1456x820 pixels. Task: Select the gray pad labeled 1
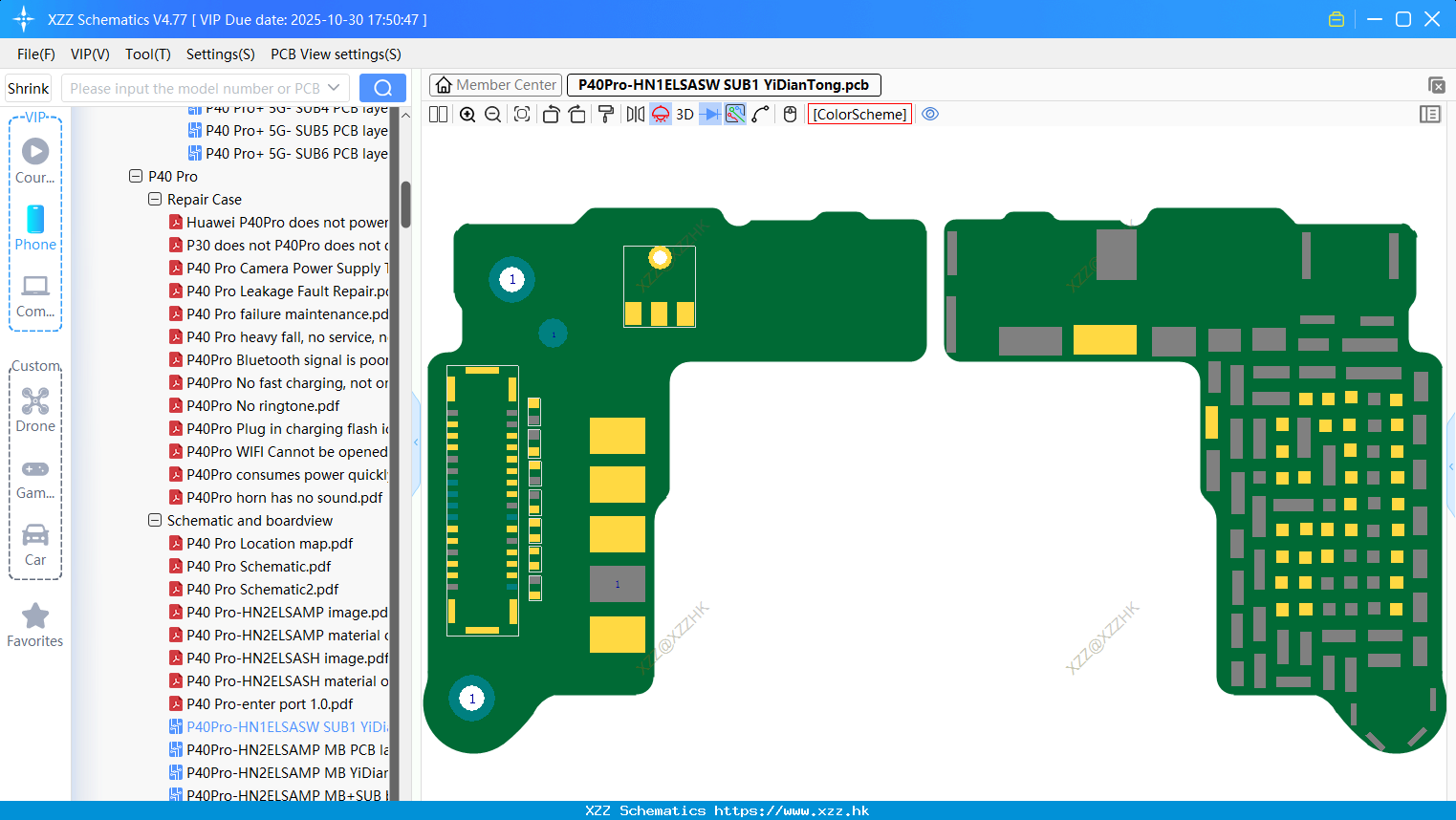click(x=618, y=584)
